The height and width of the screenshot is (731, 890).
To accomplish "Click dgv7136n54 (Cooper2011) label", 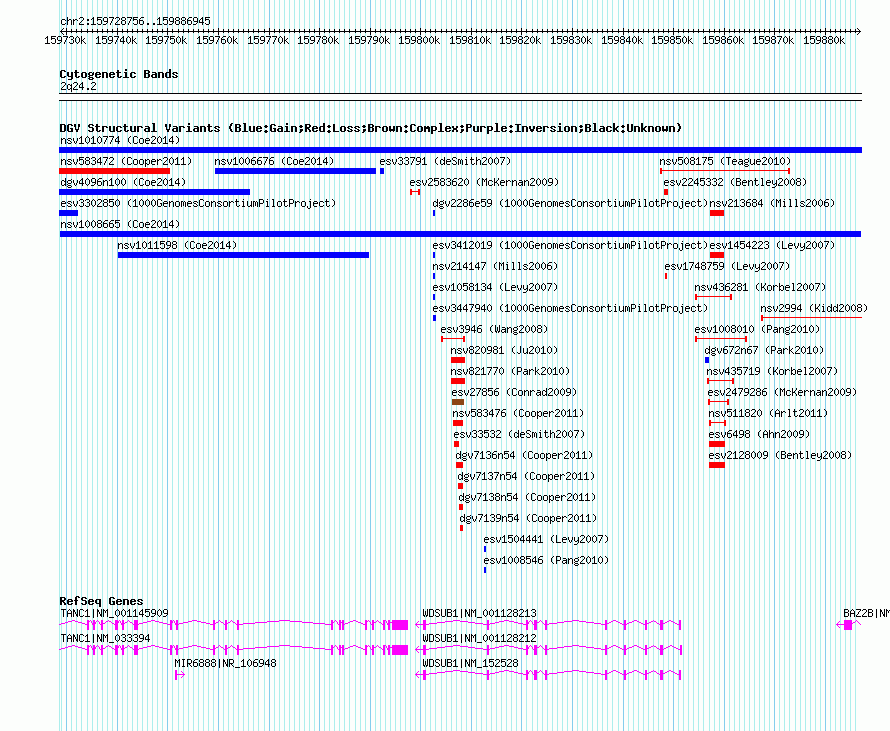I will tap(524, 455).
